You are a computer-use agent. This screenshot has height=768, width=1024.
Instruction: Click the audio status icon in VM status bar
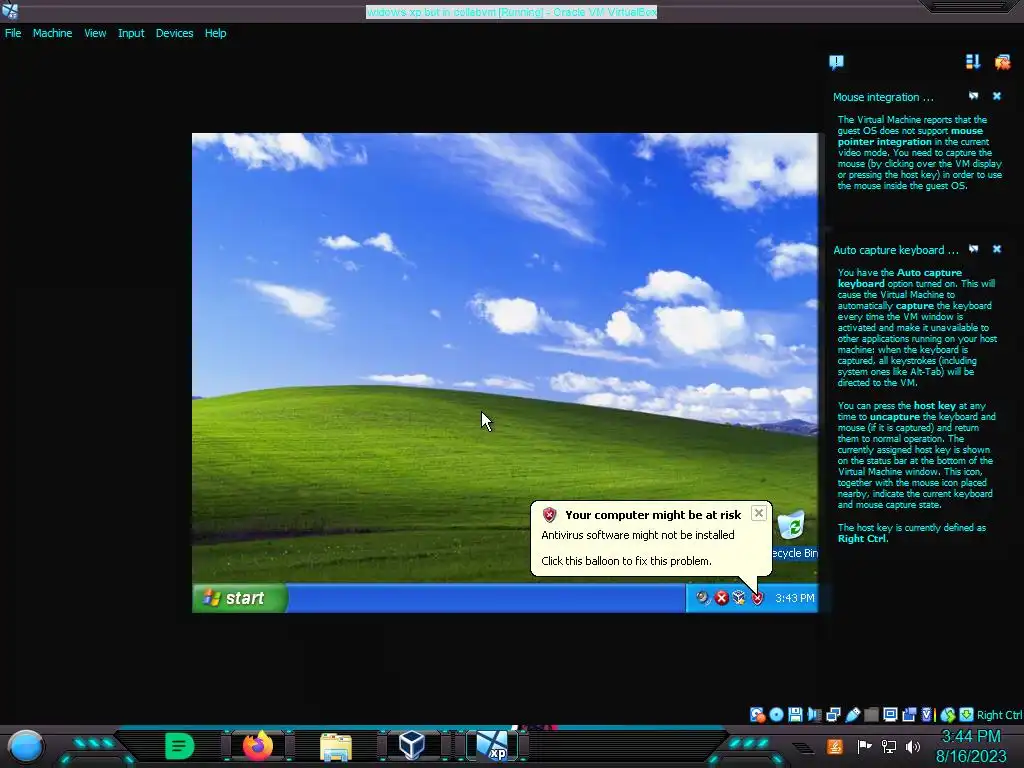point(814,715)
